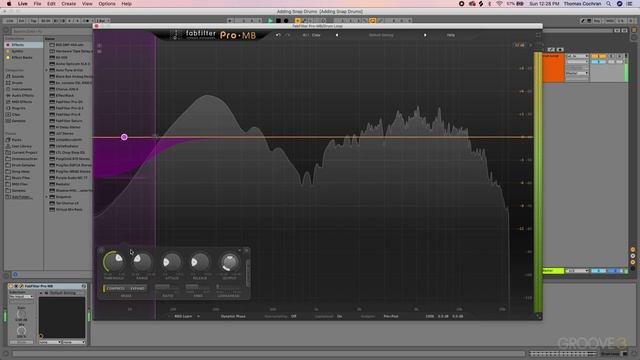Select the Effects collection in browser
Screen dimensions: 640x360
(x=24, y=45)
